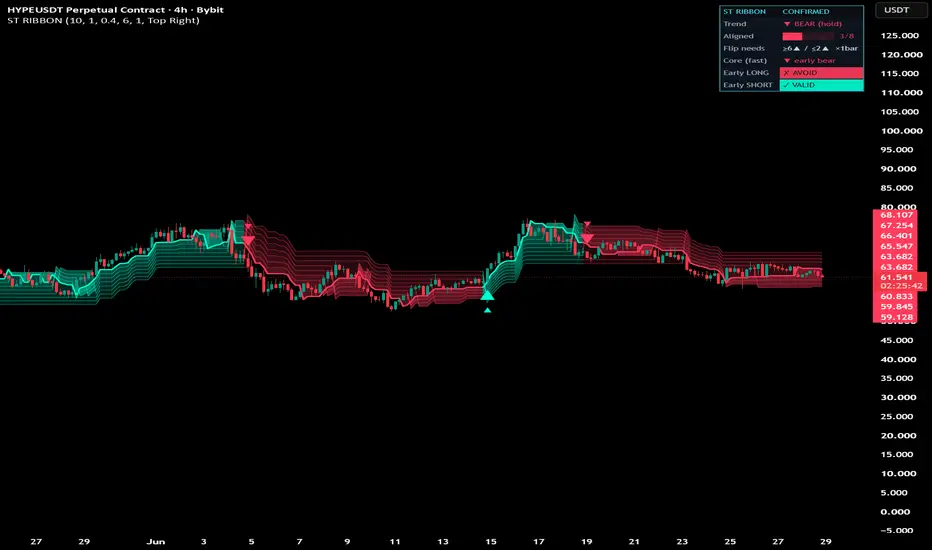Click the Core (fast) row label

[x=745, y=61]
